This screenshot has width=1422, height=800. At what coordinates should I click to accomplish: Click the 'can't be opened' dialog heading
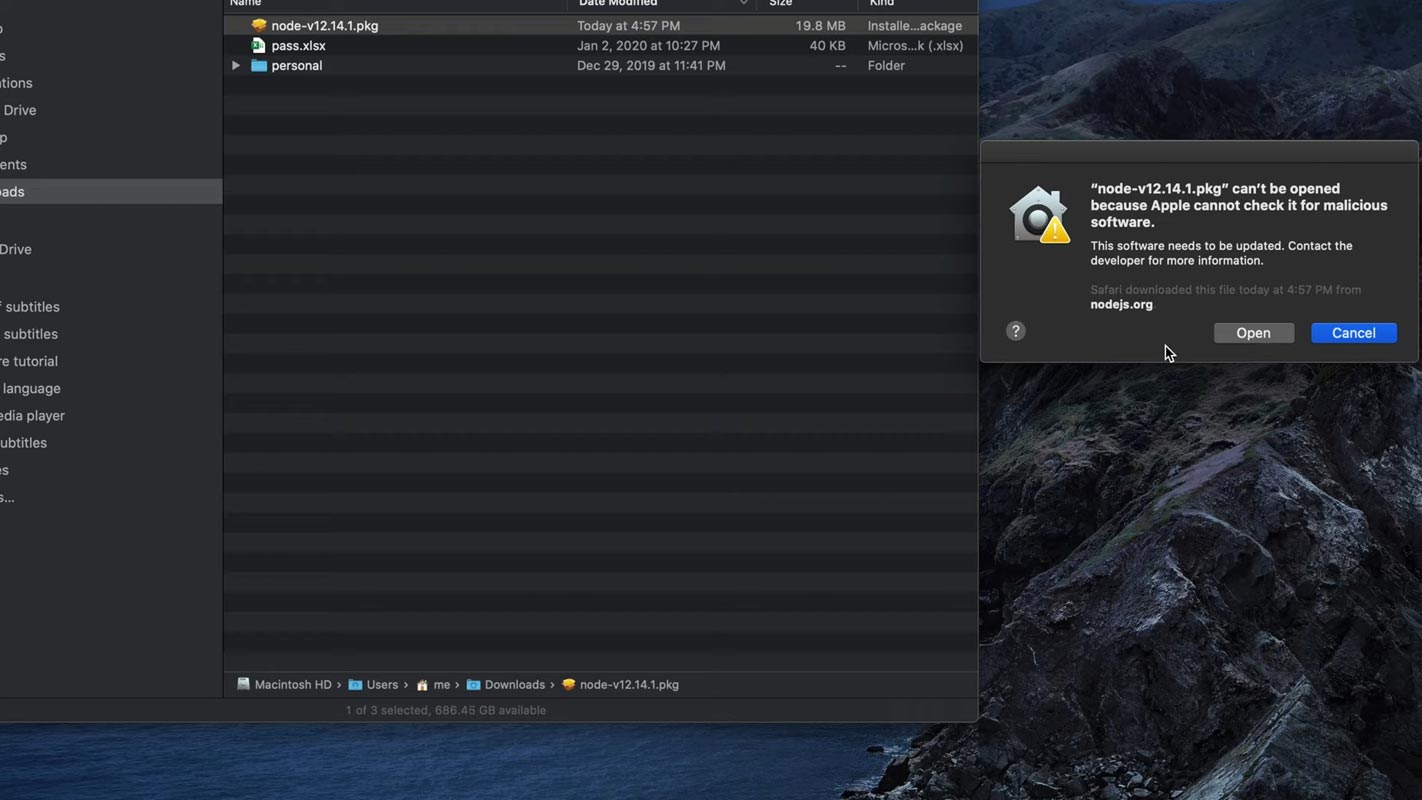point(1239,205)
